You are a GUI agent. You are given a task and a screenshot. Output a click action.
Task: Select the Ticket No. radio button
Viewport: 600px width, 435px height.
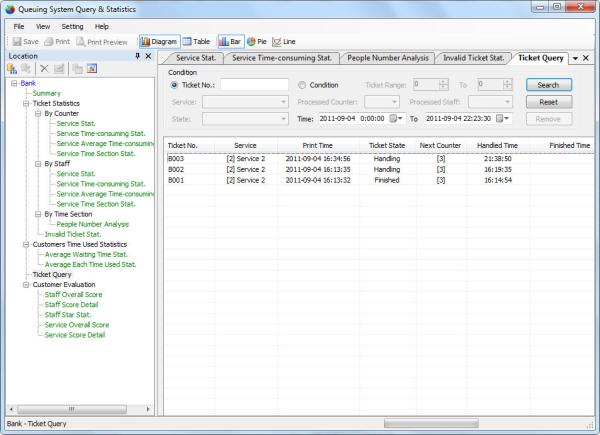pyautogui.click(x=174, y=85)
